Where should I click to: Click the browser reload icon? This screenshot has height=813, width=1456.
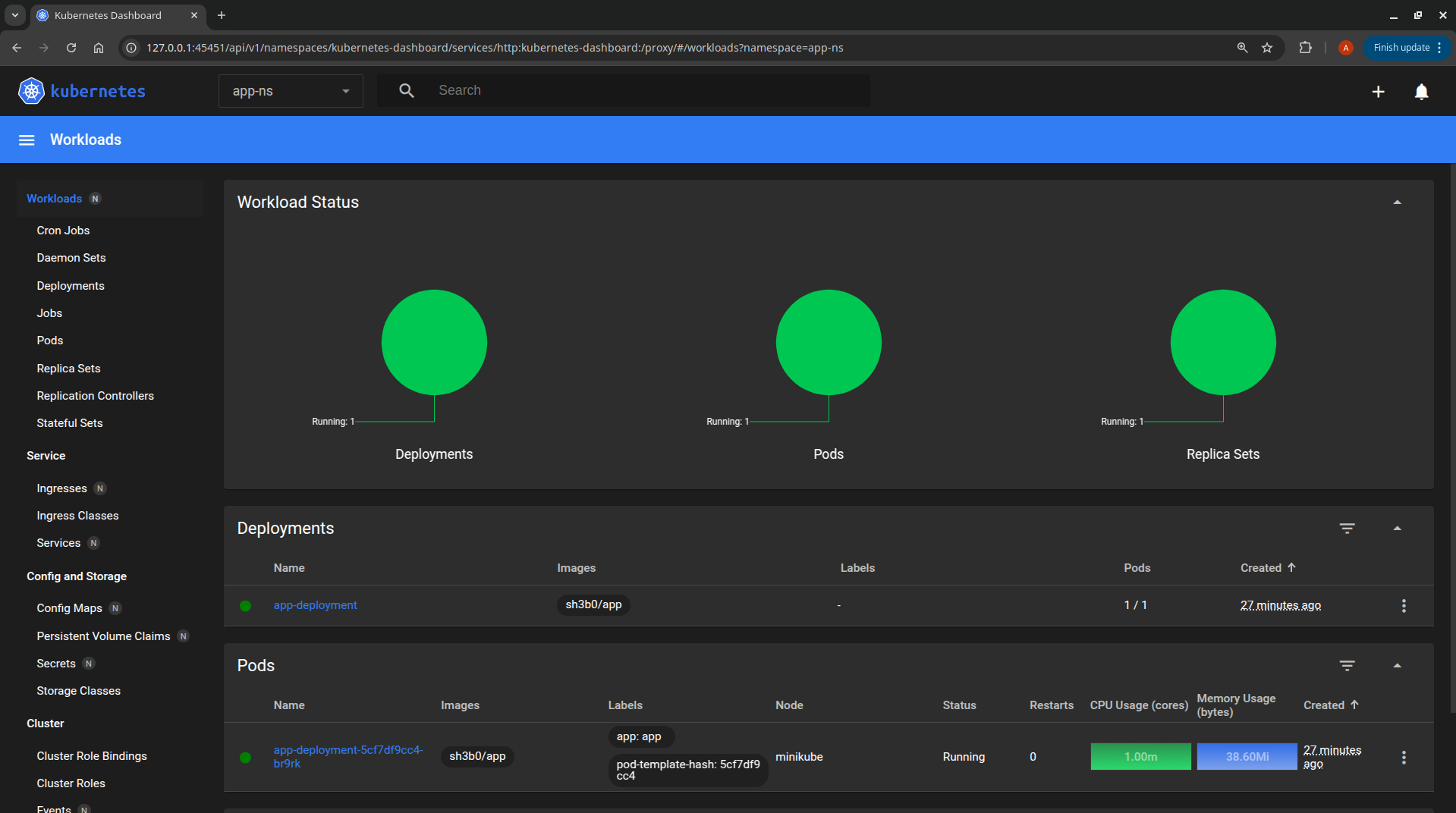coord(71,48)
